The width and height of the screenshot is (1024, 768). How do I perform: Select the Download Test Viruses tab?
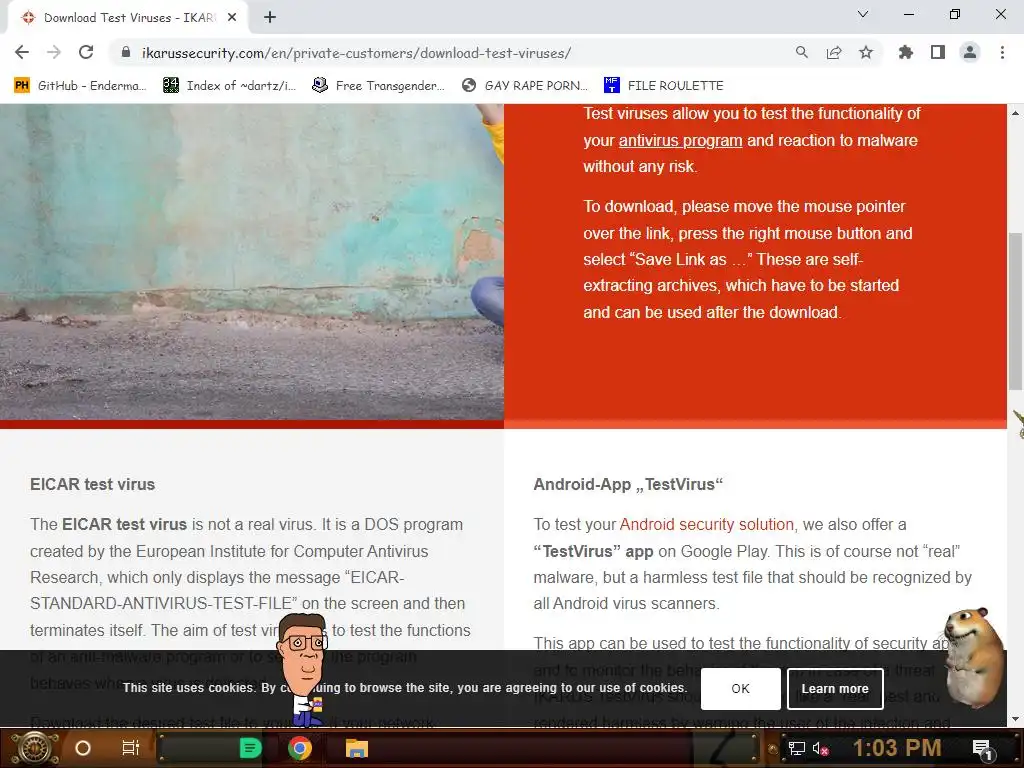[128, 18]
